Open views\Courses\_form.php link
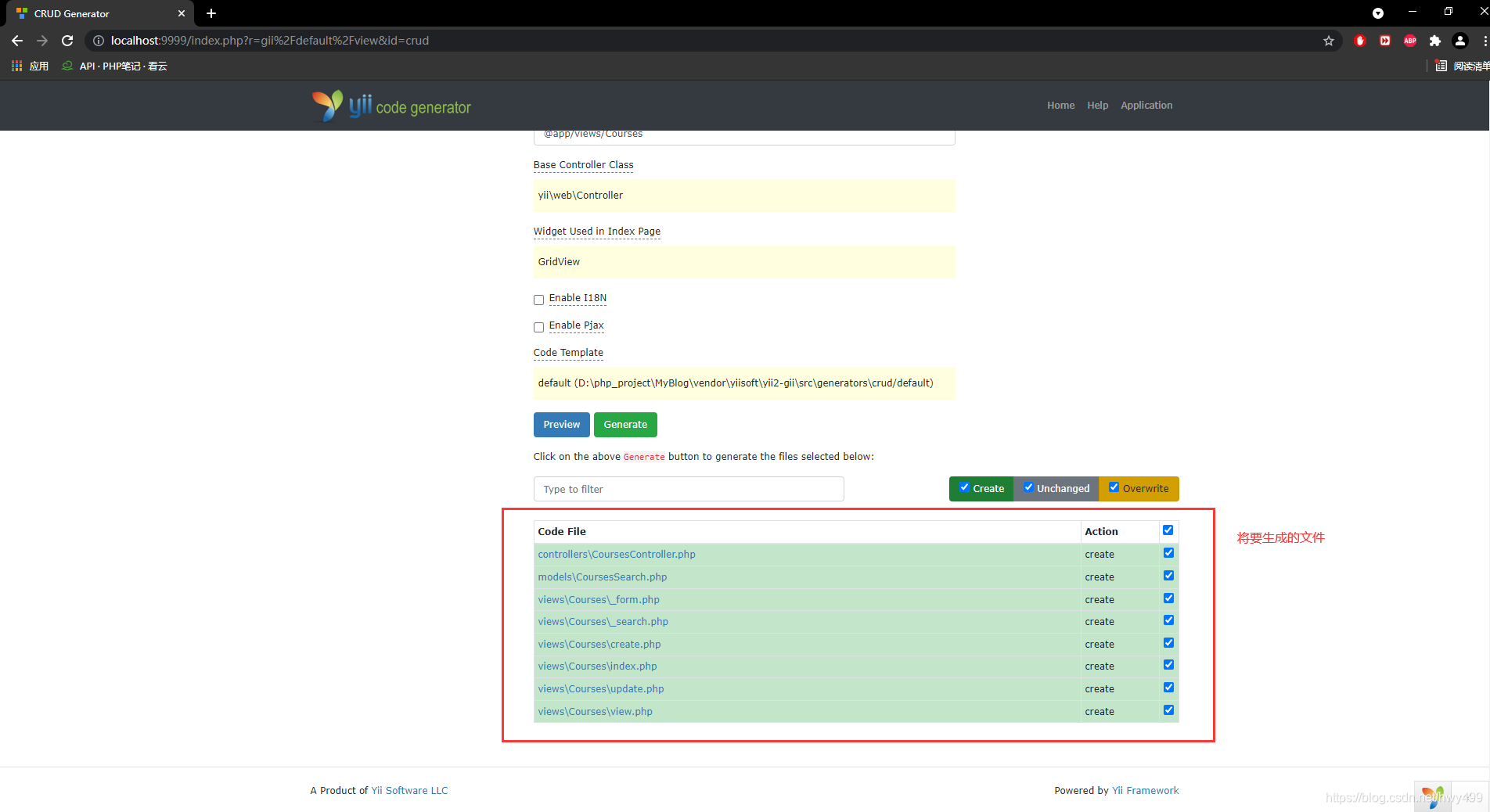The height and width of the screenshot is (812, 1490). click(x=599, y=600)
